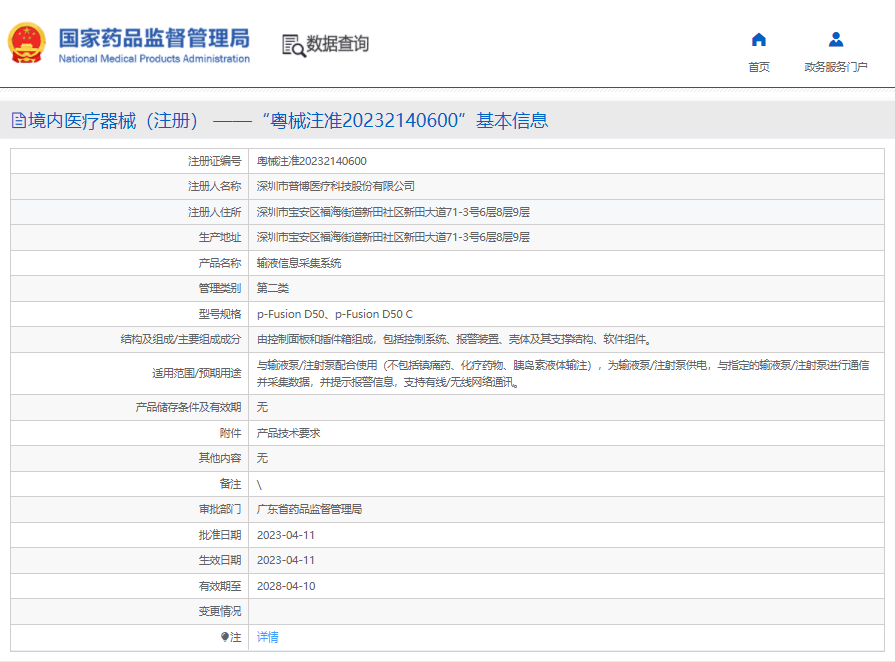The height and width of the screenshot is (662, 895).
Task: Click the 注册人住所 row label
Action: pos(215,212)
